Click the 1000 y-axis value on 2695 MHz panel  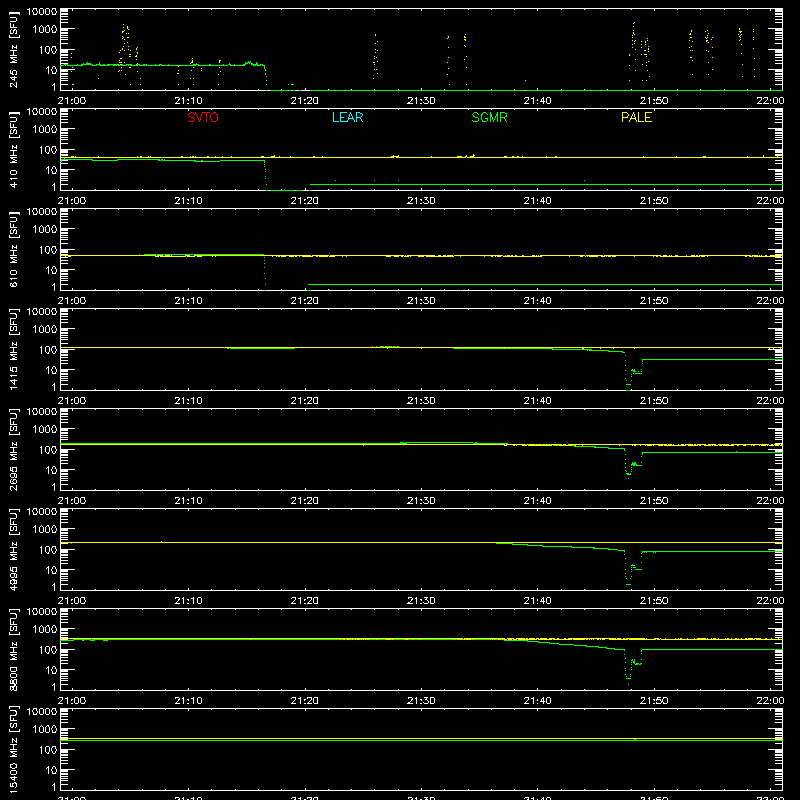pos(45,430)
